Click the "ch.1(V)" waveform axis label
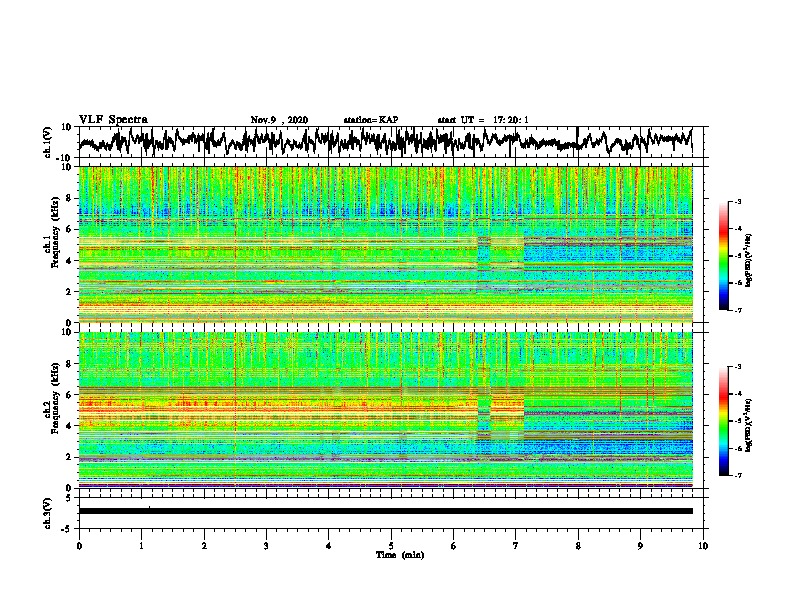792x612 pixels. 48,142
